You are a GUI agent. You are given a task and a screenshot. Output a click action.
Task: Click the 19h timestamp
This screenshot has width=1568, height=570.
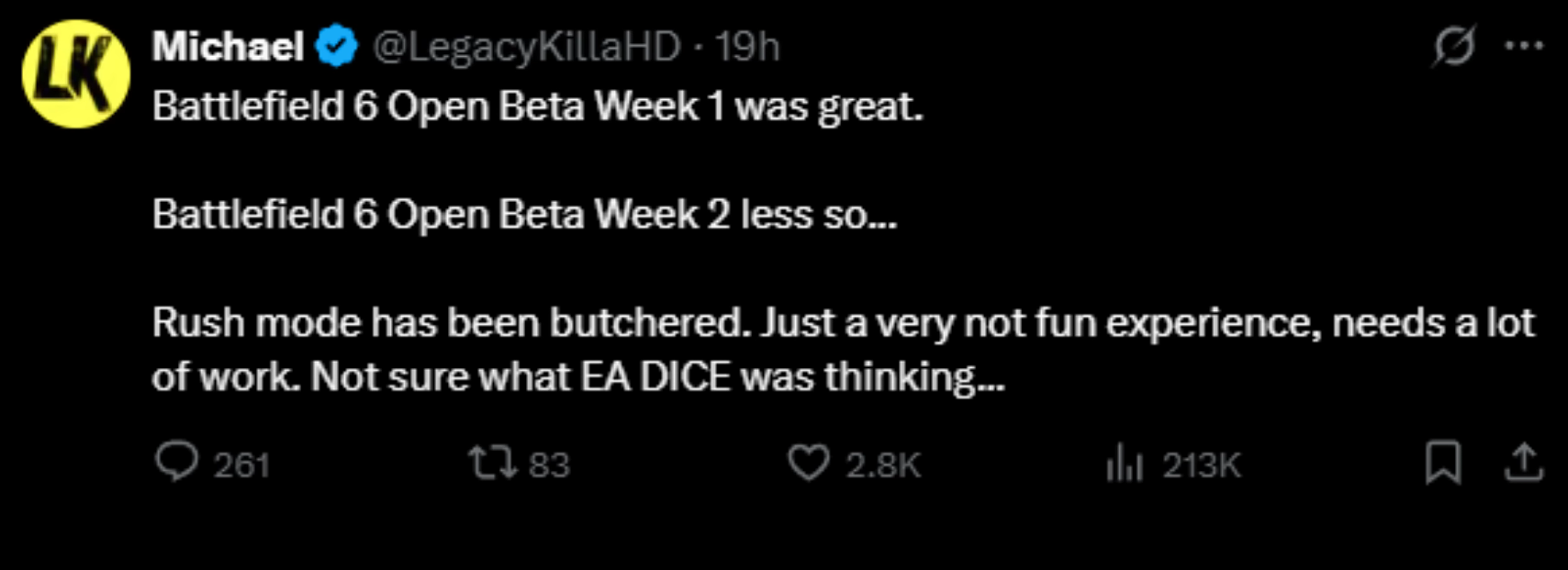747,47
